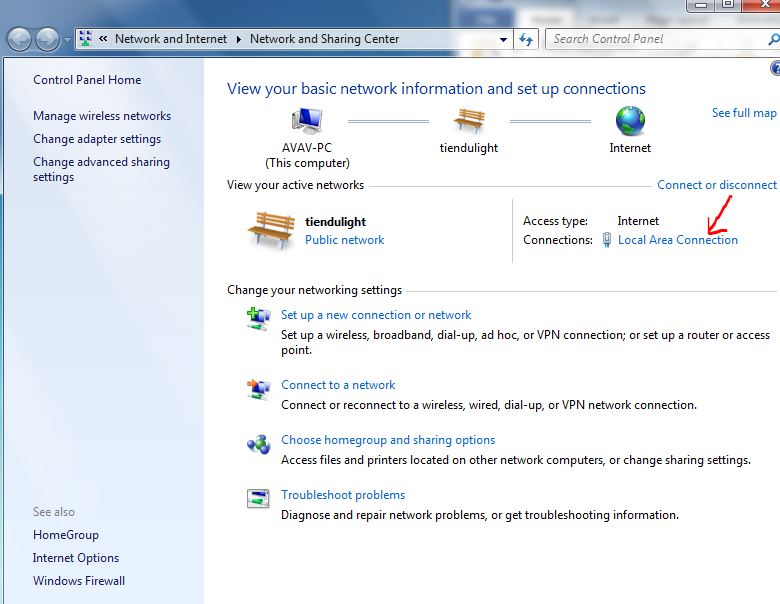Go back with the Back arrow button
Viewport: 780px width, 604px height.
(19, 39)
